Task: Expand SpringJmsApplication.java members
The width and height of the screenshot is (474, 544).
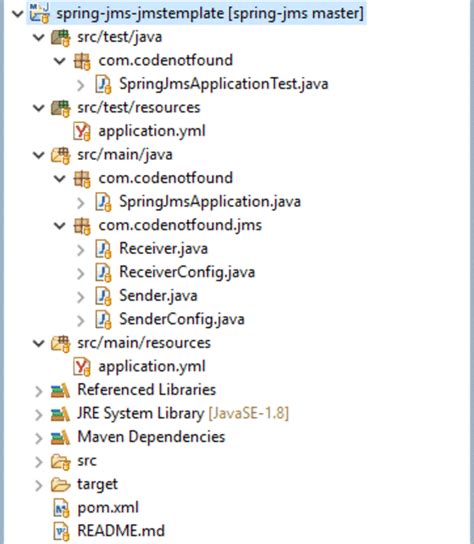Action: [81, 203]
